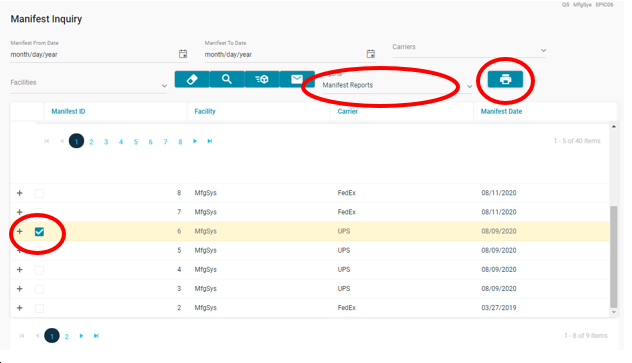Go to previous page in bottom pager
632x363 pixels.
[37, 336]
